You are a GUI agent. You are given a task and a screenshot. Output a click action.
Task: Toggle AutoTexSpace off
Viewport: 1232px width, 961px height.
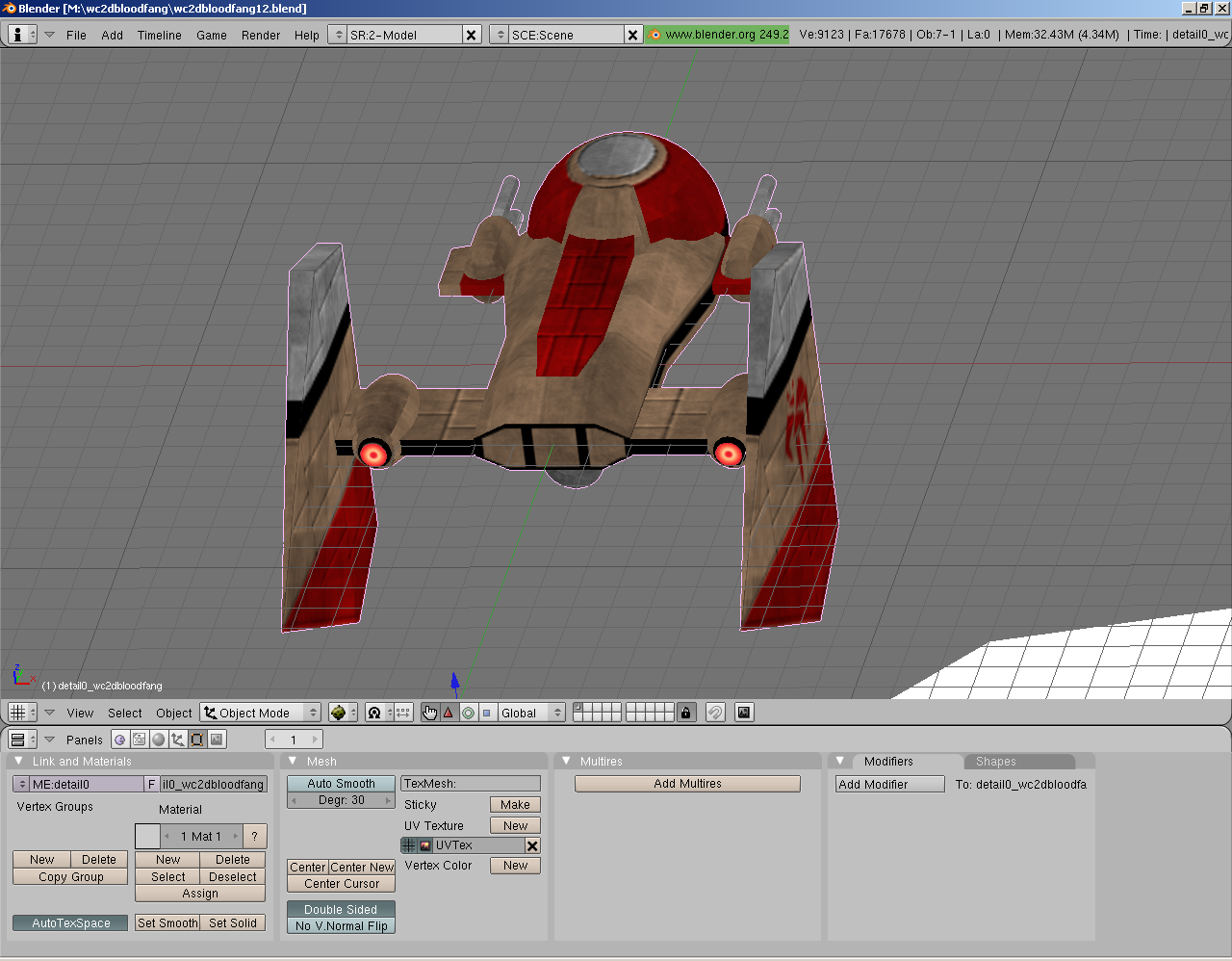point(70,922)
